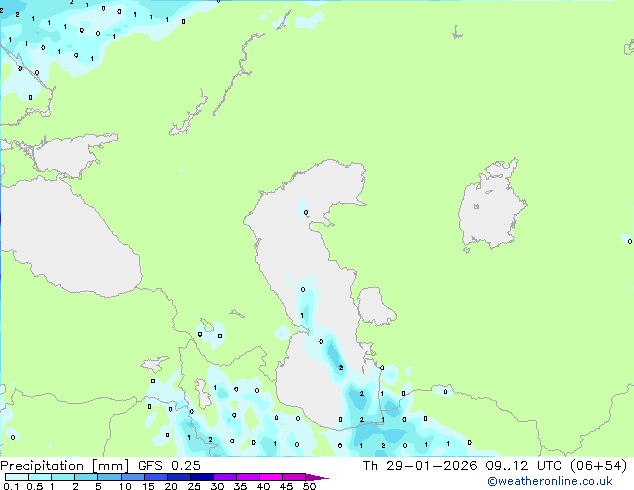Pick the 2–5 mm legend swatch
This screenshot has width=634, height=490.
pyautogui.click(x=86, y=477)
